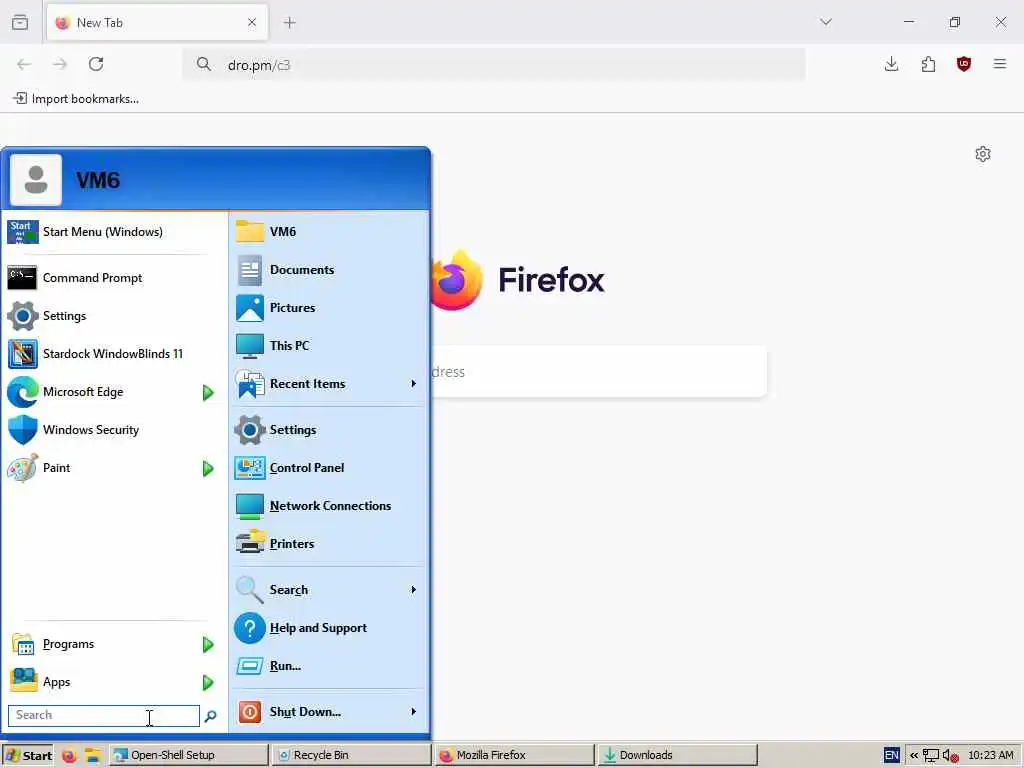Viewport: 1024px width, 768px height.
Task: Reload the current Firefox page
Action: (x=96, y=64)
